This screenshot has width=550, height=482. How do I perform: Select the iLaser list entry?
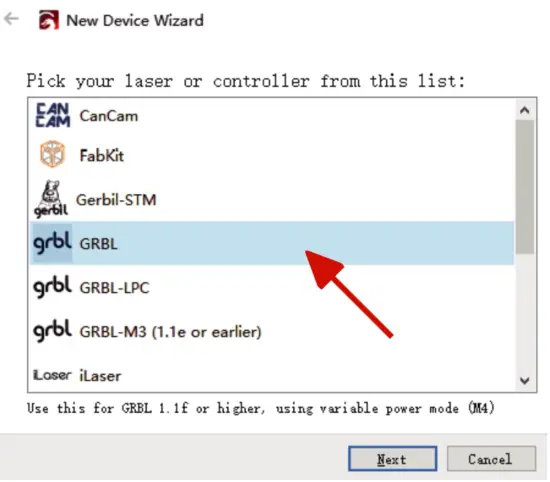[x=272, y=373]
